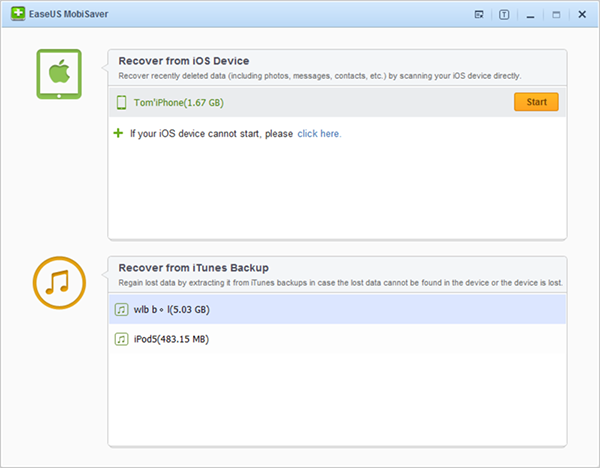
Task: Click the green plus icon
Action: click(x=118, y=133)
